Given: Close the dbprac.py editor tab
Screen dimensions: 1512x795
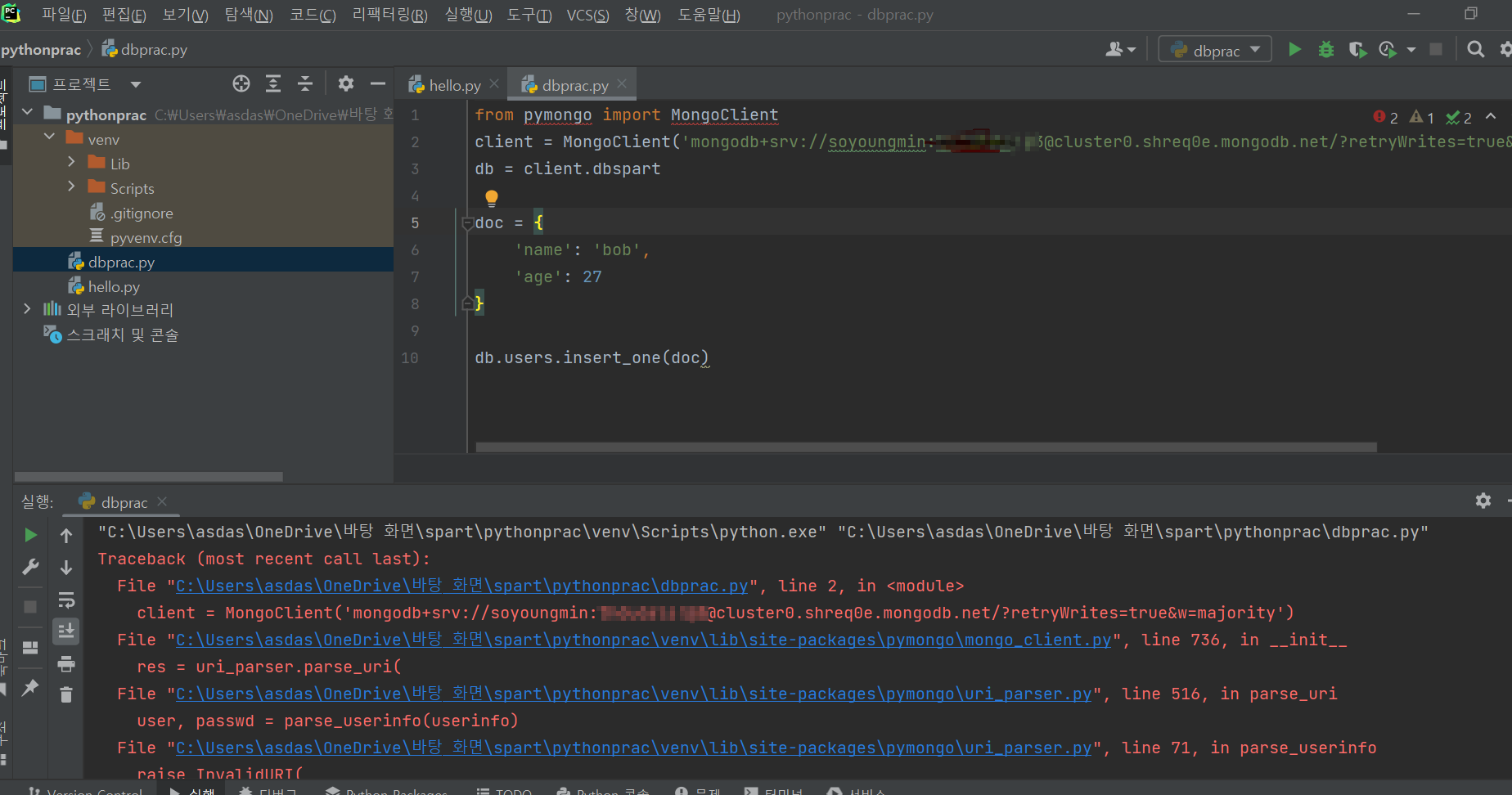Looking at the screenshot, I should click(622, 83).
